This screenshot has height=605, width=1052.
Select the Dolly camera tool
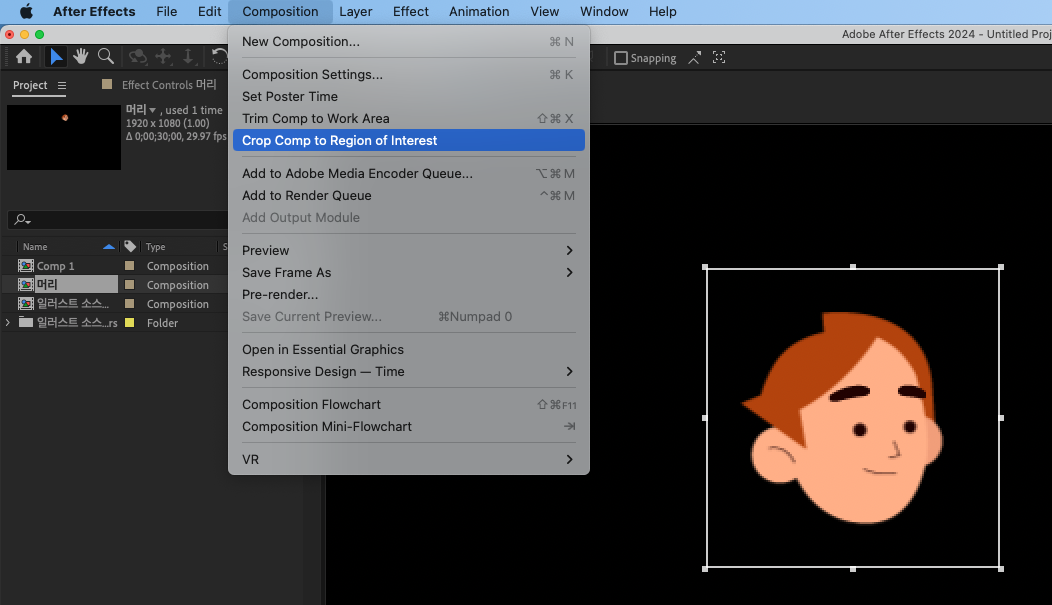189,57
